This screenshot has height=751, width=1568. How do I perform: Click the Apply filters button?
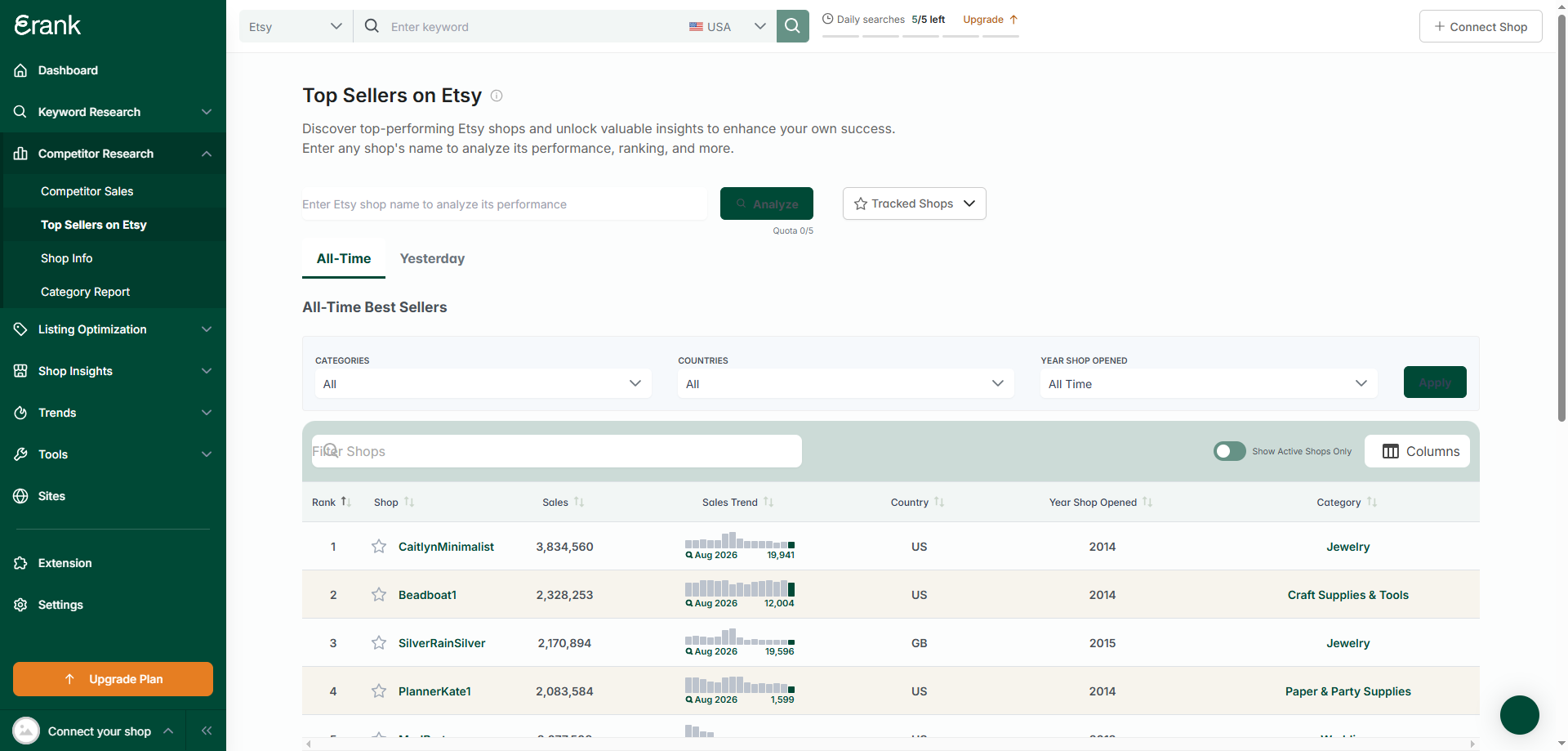[x=1435, y=382]
